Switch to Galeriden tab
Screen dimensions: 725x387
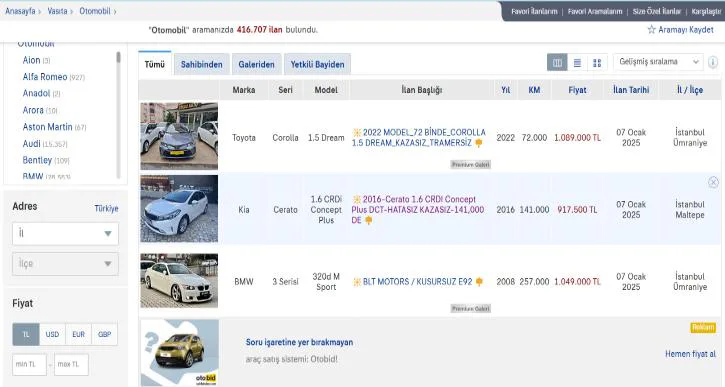tap(257, 64)
